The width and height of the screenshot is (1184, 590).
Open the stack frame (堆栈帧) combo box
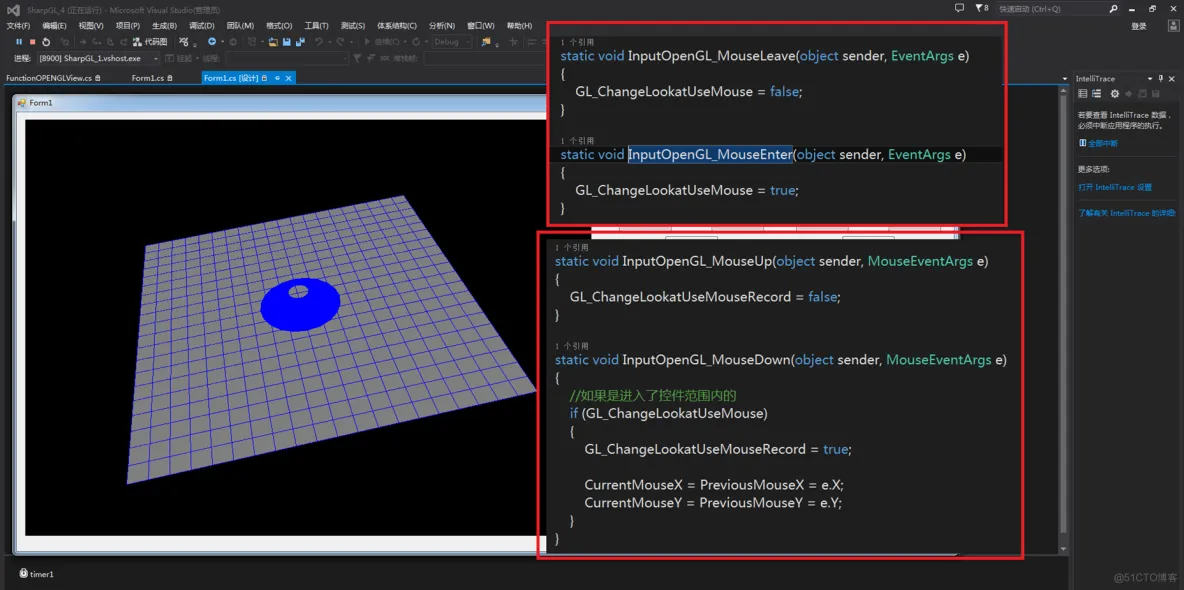[x=483, y=58]
